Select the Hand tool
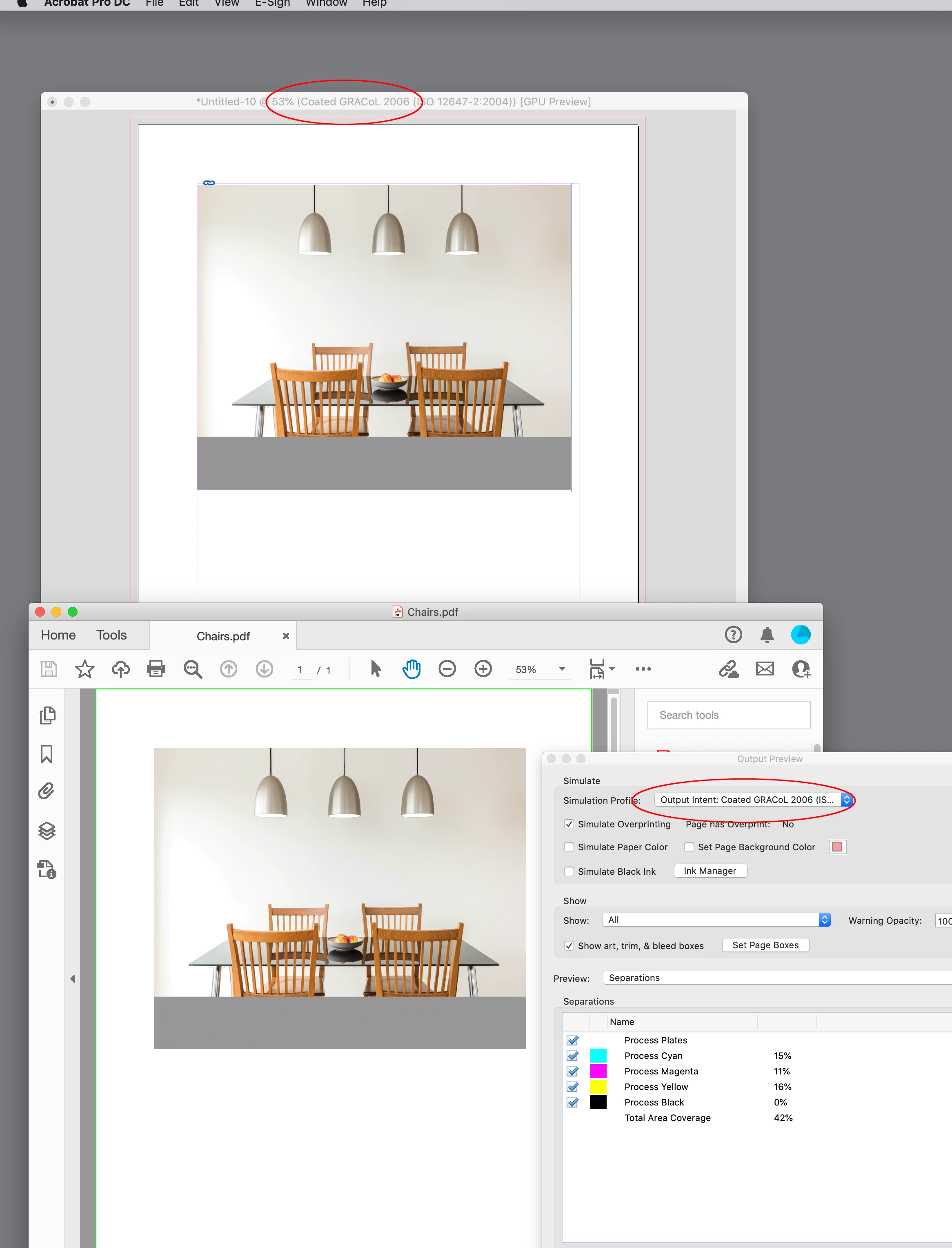Image resolution: width=952 pixels, height=1248 pixels. click(411, 669)
